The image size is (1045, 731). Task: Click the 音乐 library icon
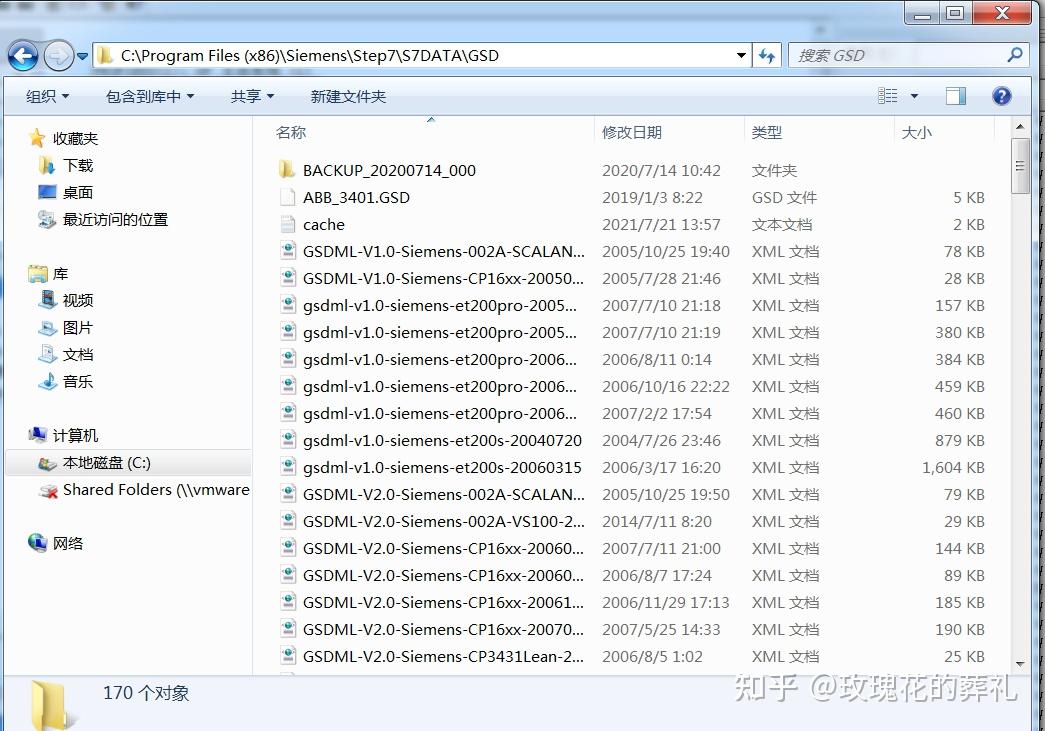47,381
